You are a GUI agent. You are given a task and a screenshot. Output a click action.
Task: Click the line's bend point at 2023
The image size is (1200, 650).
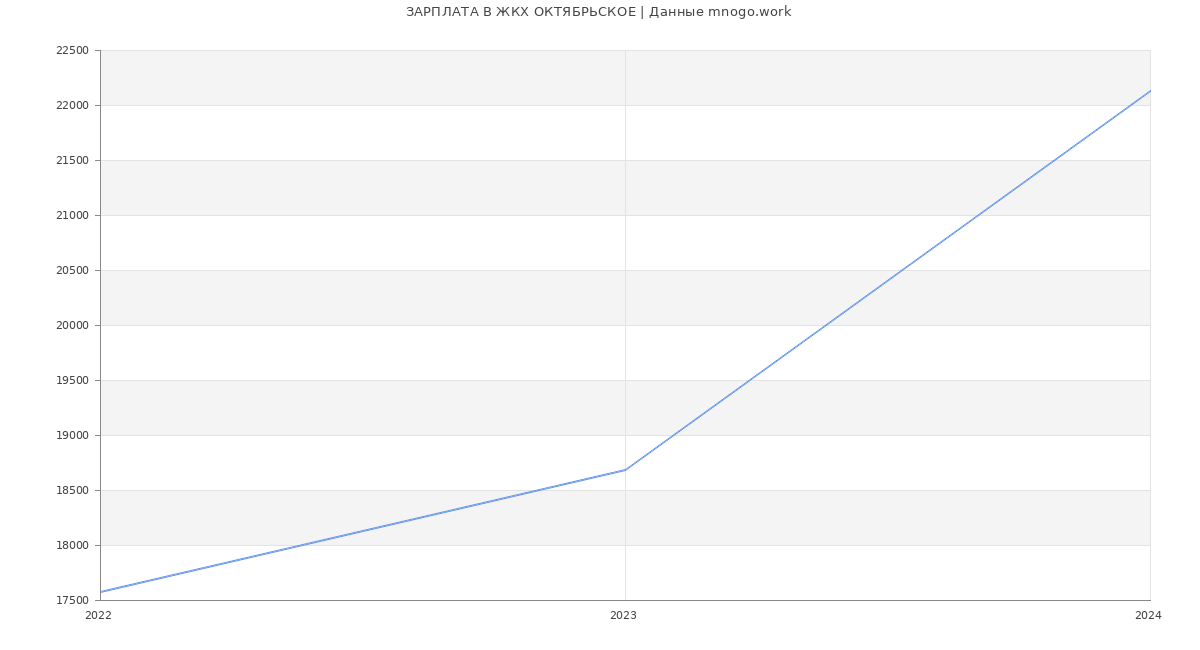[x=625, y=470]
